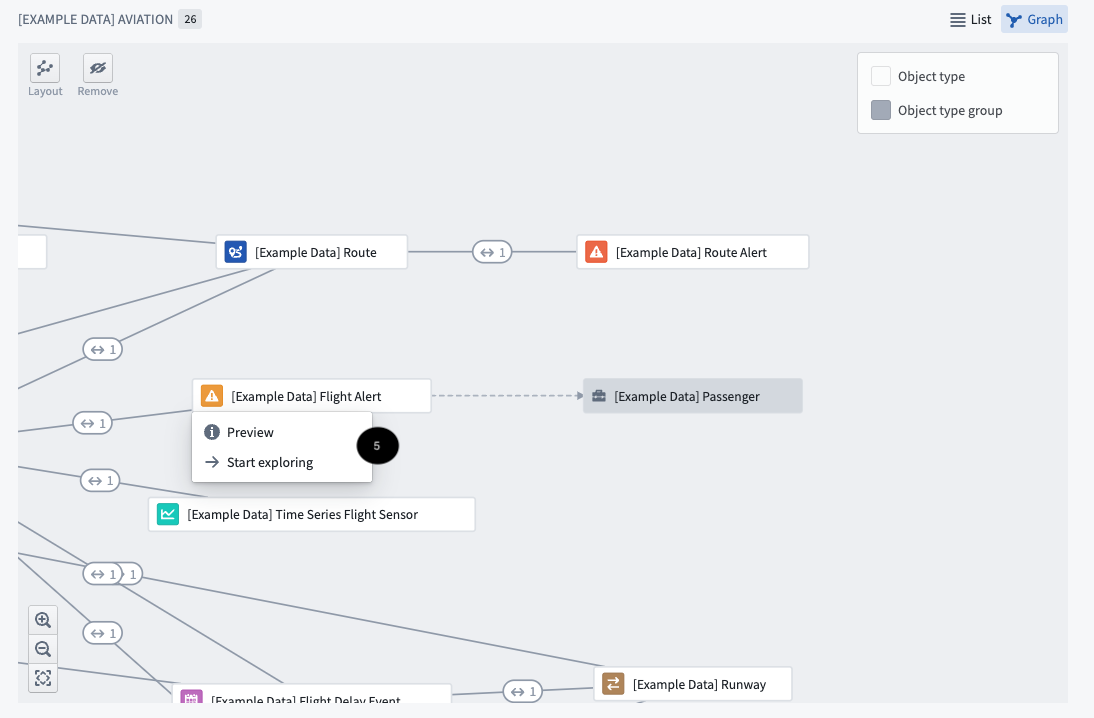This screenshot has height=718, width=1094.
Task: Click the Runway swap-arrows icon
Action: click(613, 684)
